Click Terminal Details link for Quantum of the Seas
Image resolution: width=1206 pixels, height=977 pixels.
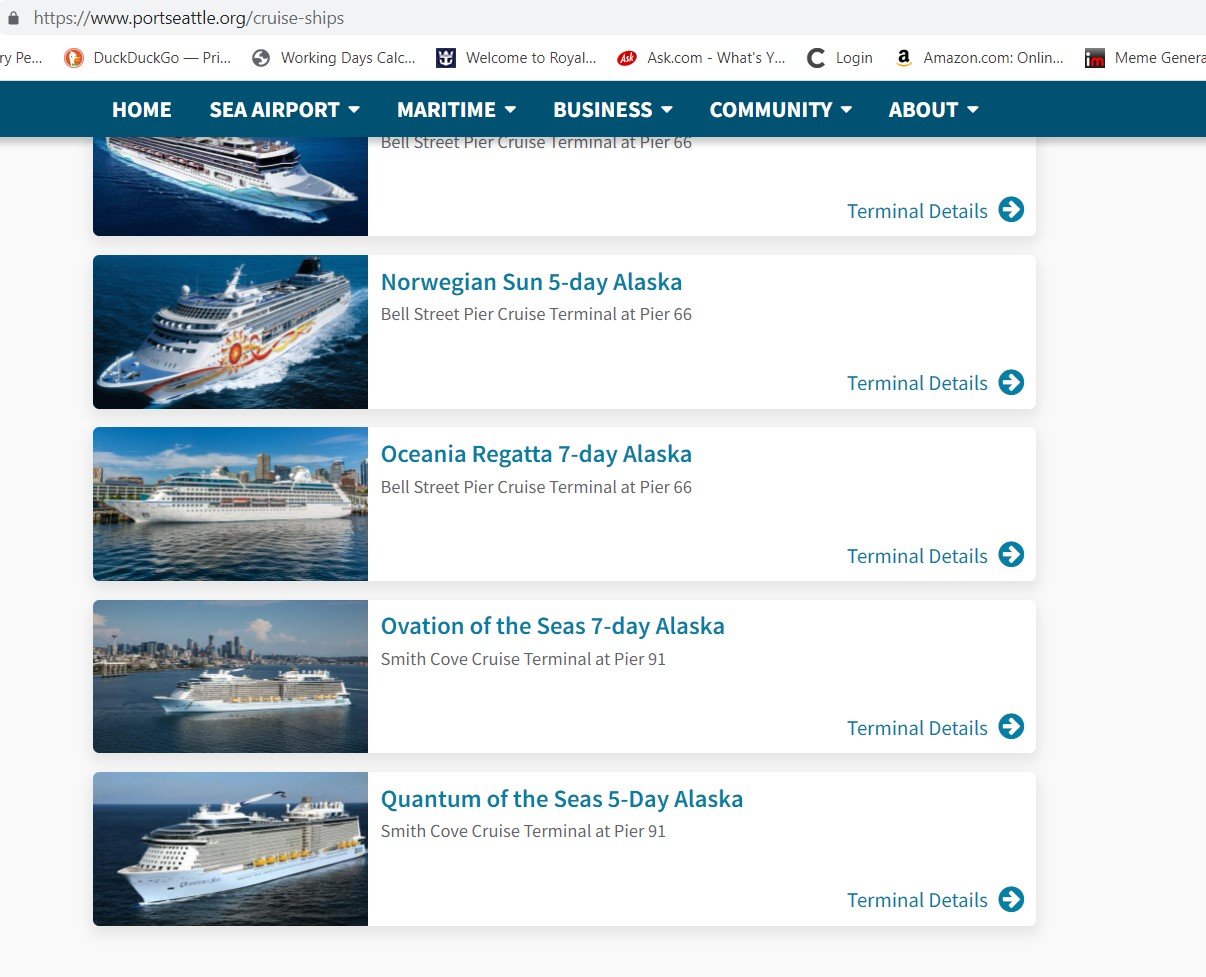point(917,900)
